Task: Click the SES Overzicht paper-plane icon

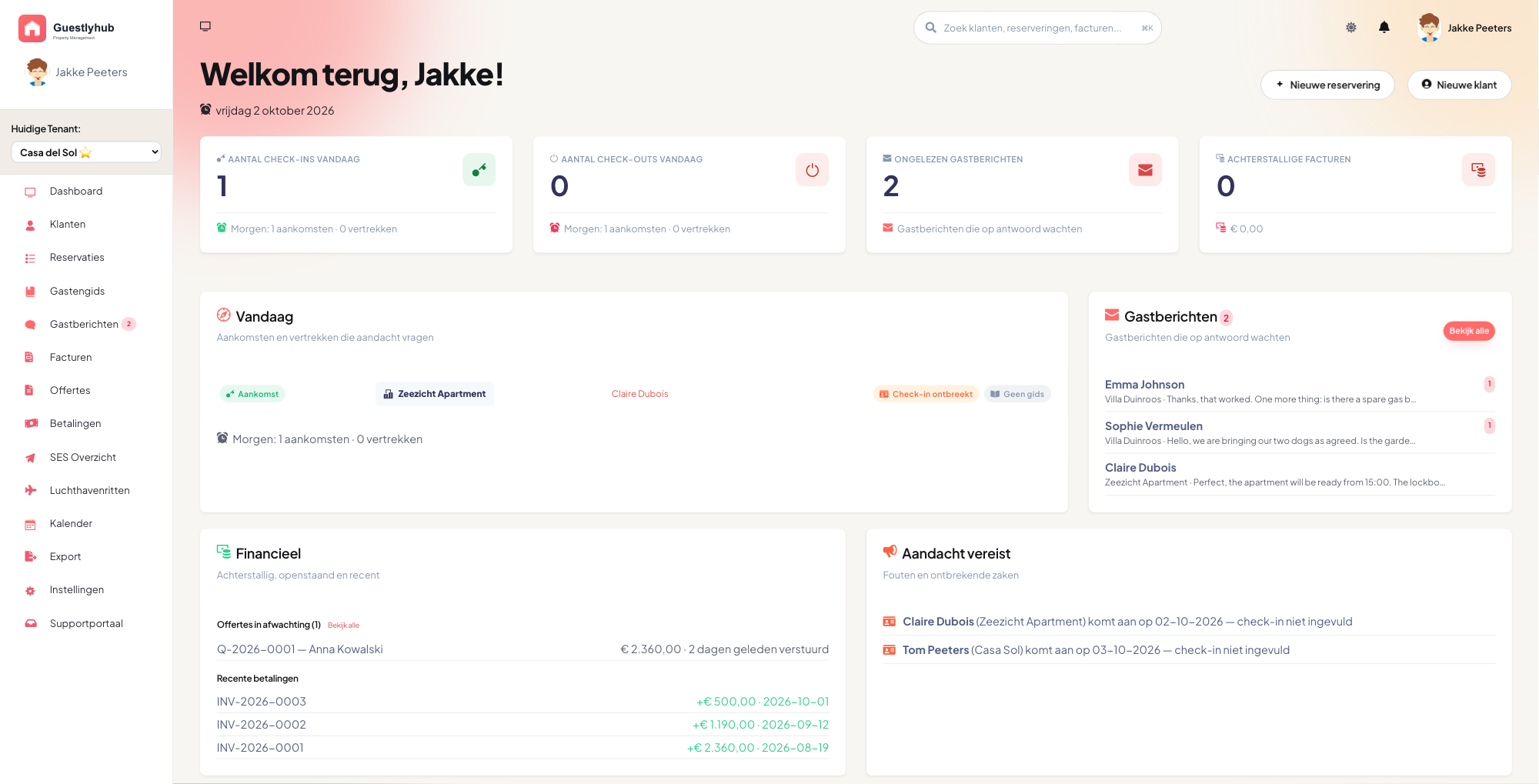Action: 31,458
